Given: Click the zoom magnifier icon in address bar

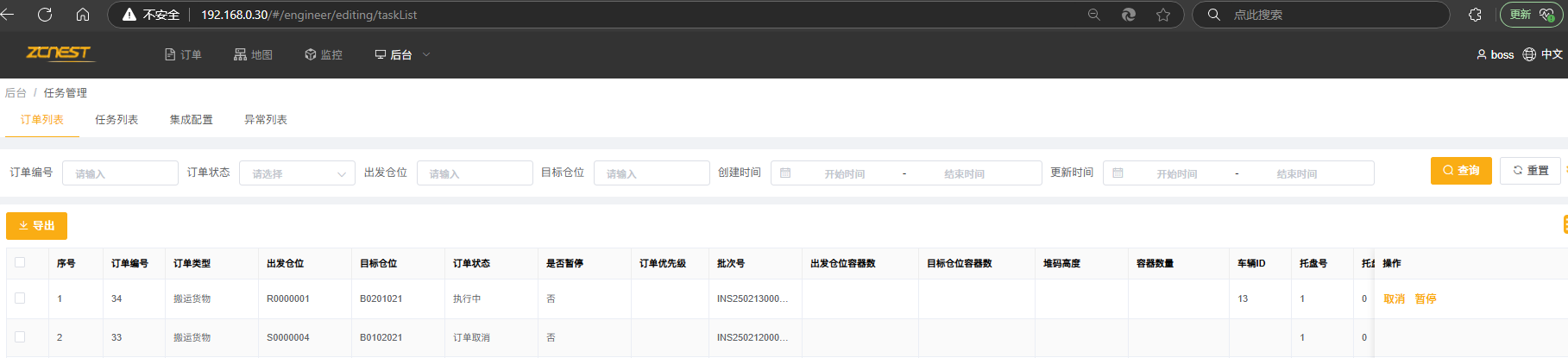Looking at the screenshot, I should pyautogui.click(x=1093, y=15).
